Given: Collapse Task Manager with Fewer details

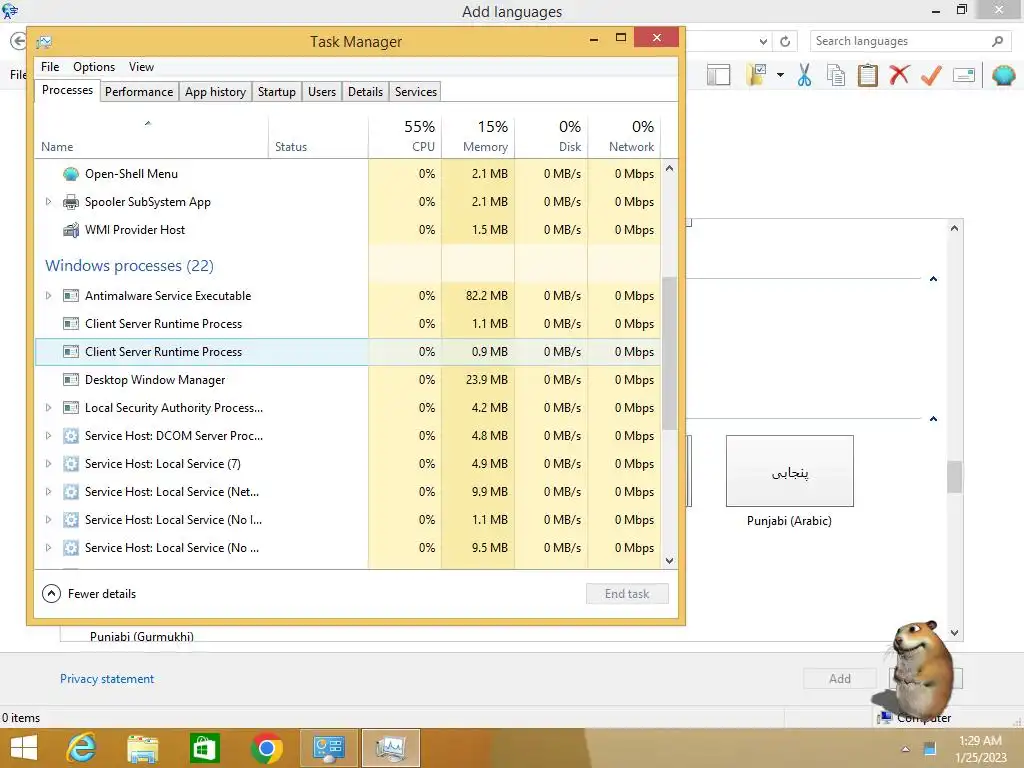Looking at the screenshot, I should coord(89,594).
